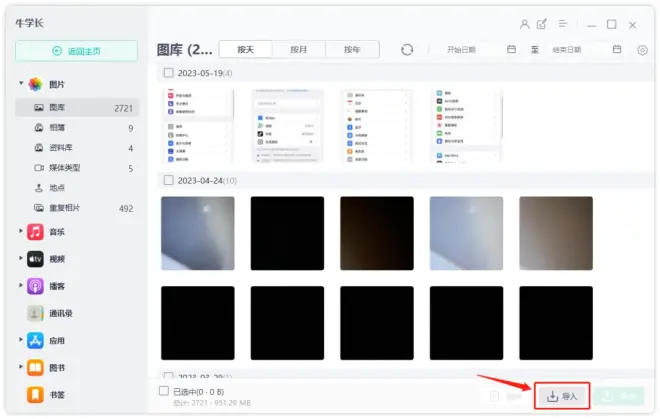
Task: Click the 返回主页 return home button
Action: (x=77, y=51)
